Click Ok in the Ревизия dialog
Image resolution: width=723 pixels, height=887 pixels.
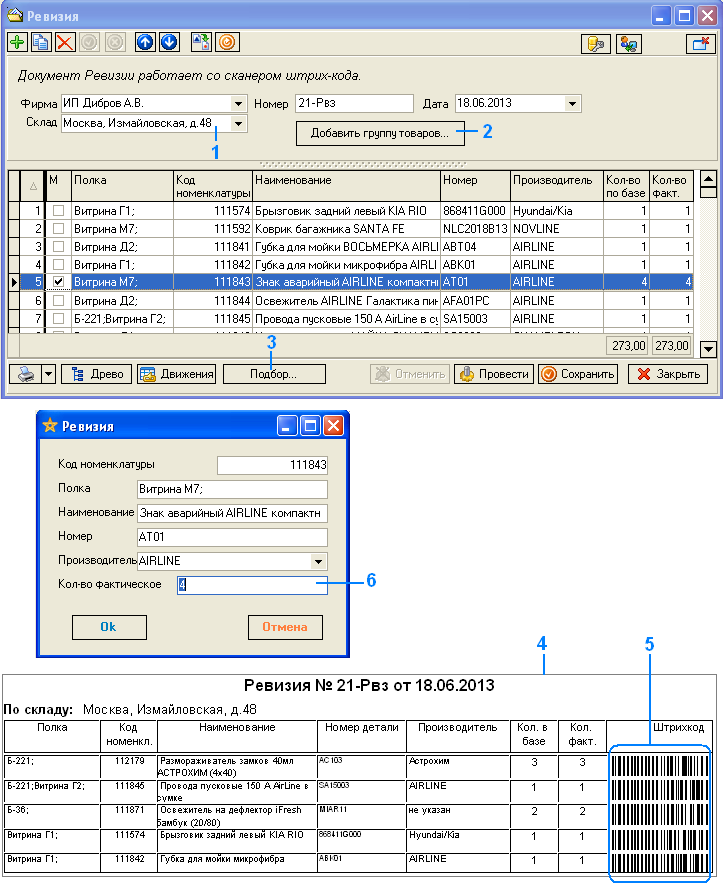109,627
